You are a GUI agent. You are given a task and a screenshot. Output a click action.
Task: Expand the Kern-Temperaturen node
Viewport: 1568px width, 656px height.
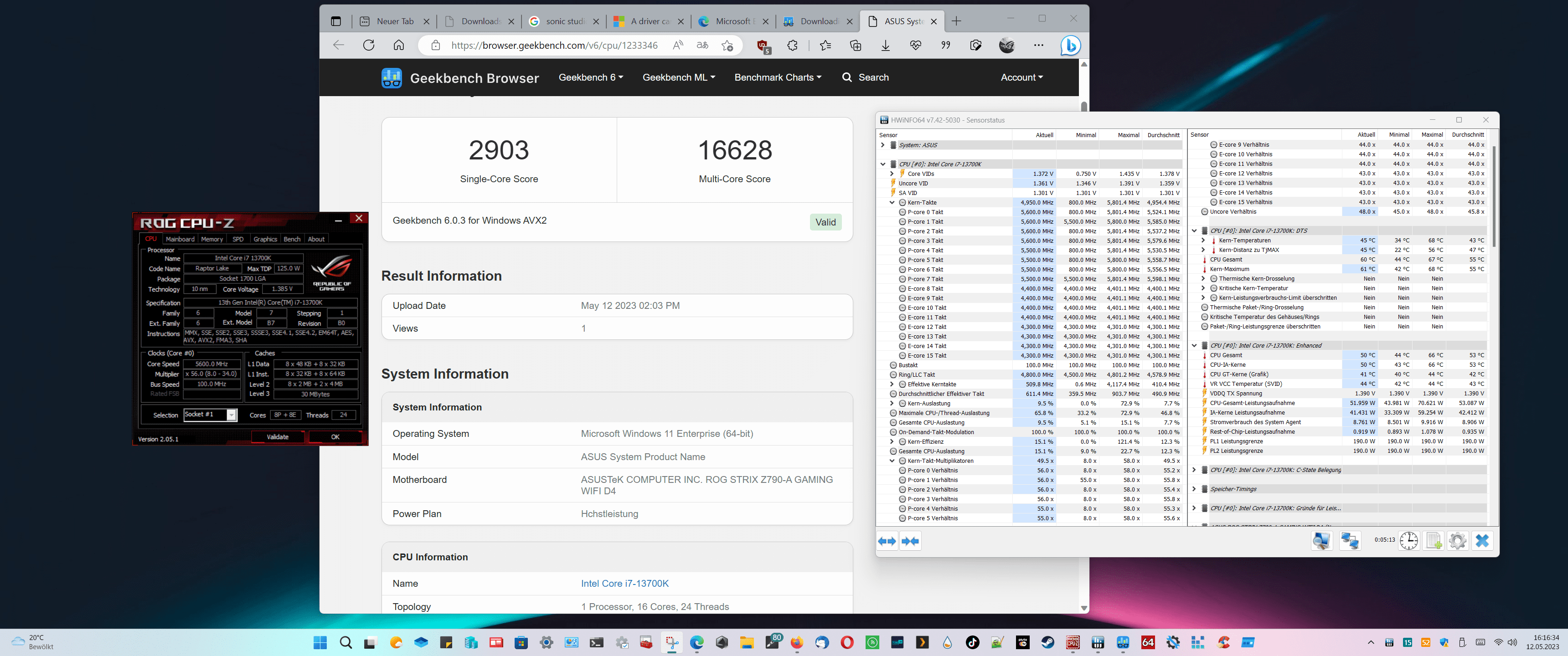click(1203, 241)
